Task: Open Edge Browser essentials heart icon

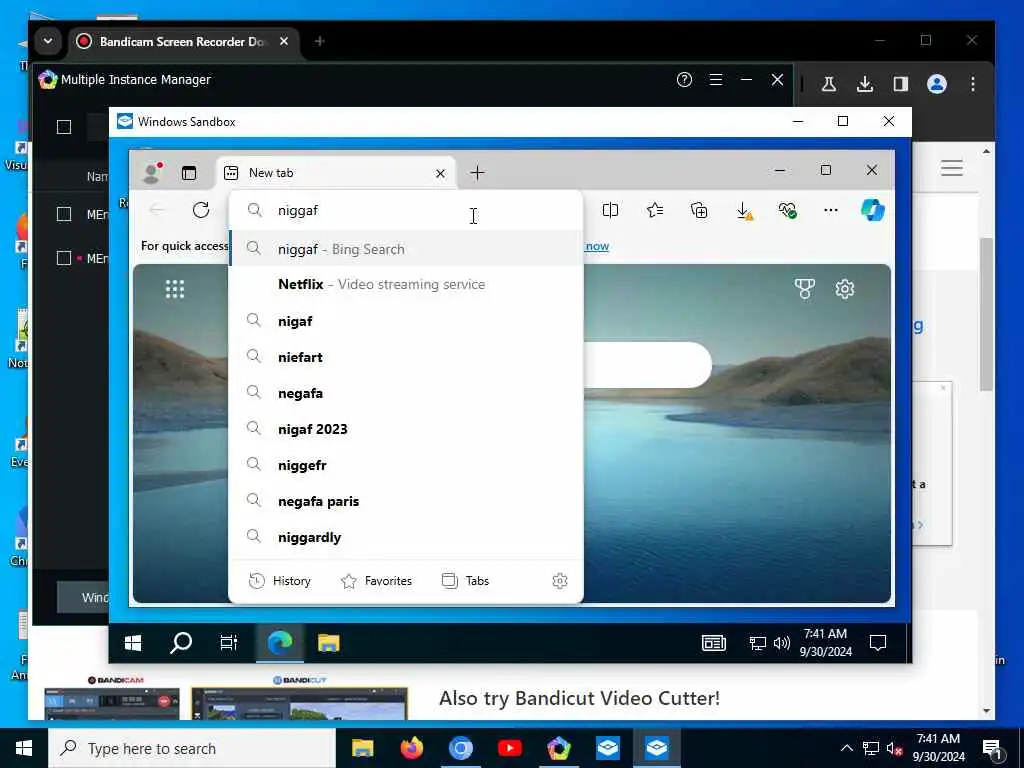Action: (787, 210)
